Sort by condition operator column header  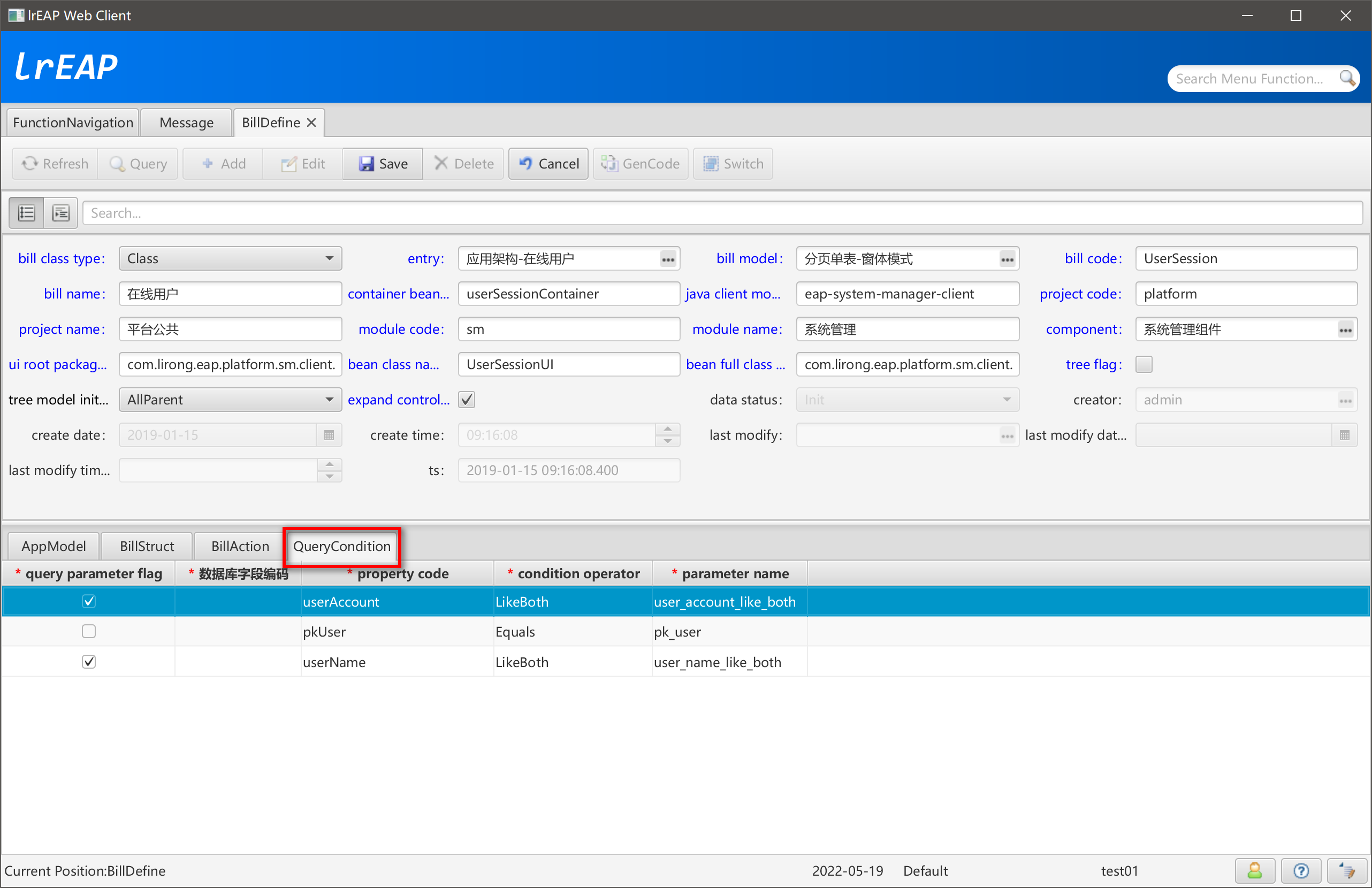click(573, 574)
